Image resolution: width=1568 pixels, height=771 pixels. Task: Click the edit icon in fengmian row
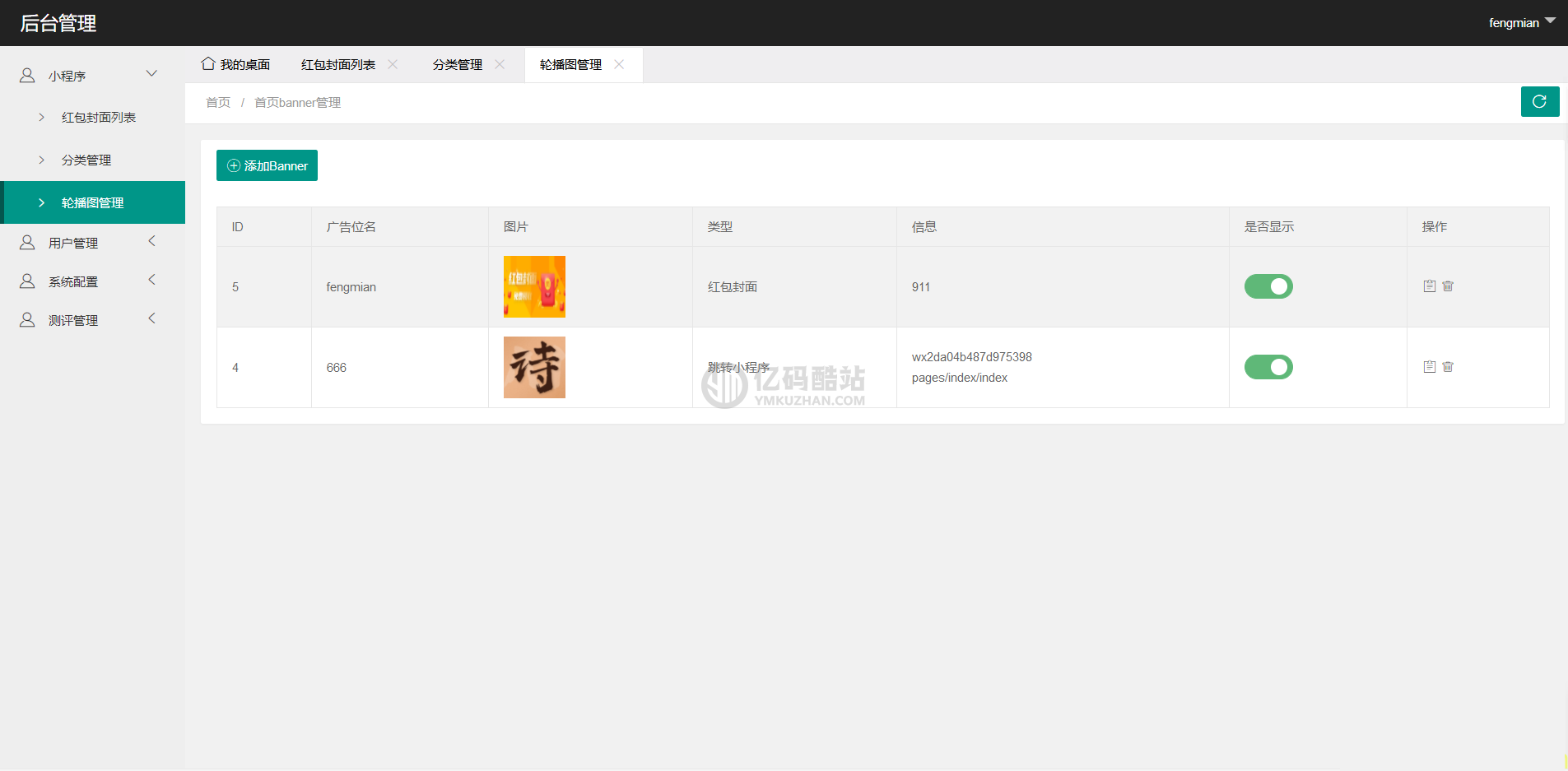1430,286
